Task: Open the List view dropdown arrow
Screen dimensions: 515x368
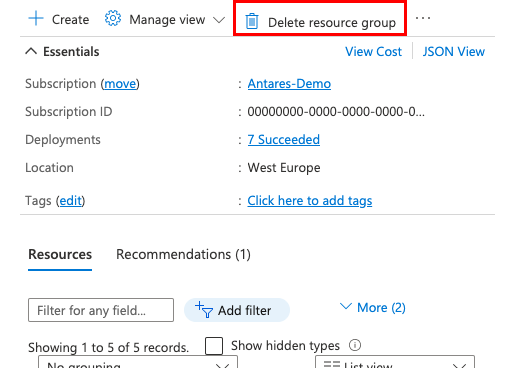Action: [459, 366]
